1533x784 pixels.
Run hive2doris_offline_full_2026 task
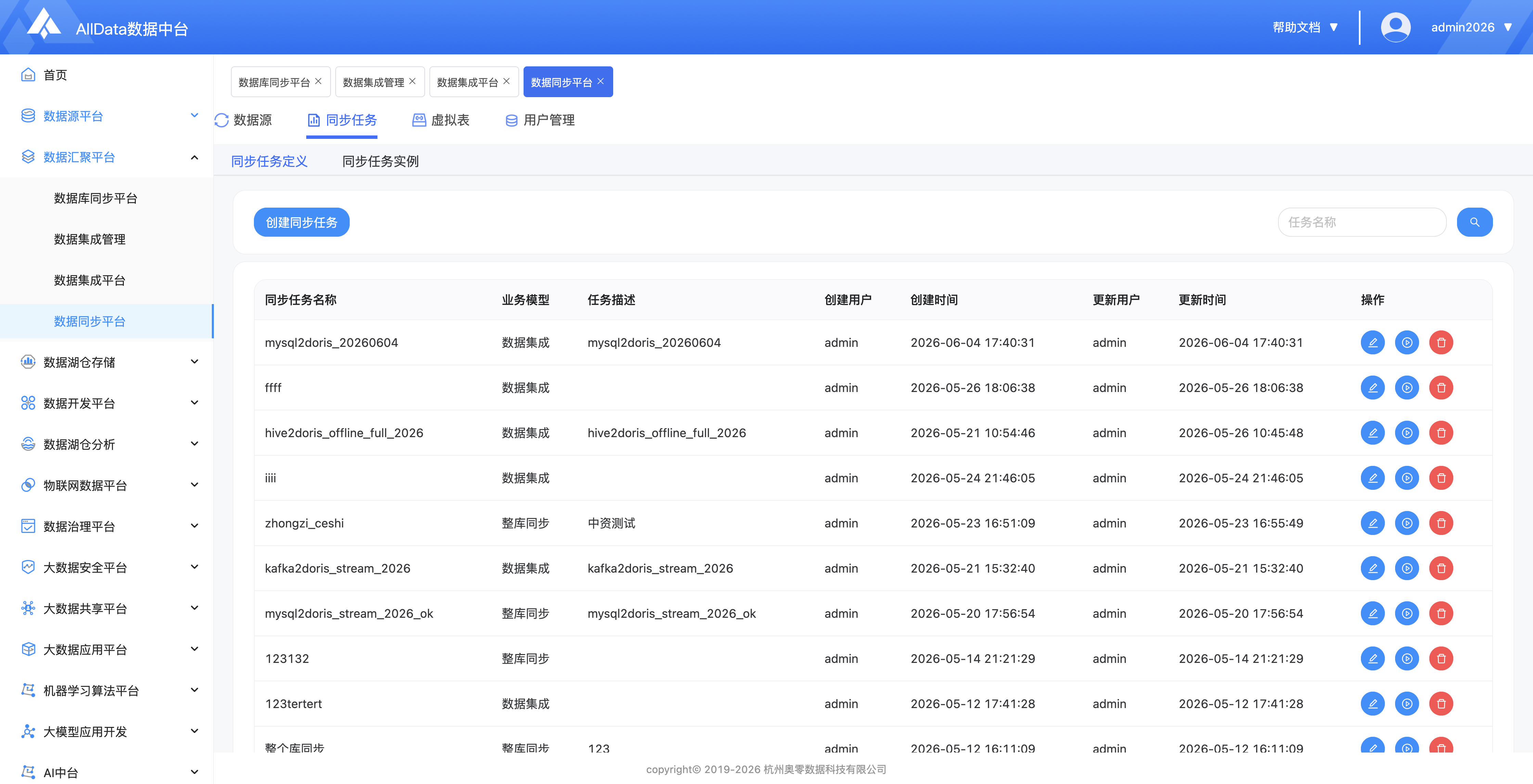pos(1407,433)
